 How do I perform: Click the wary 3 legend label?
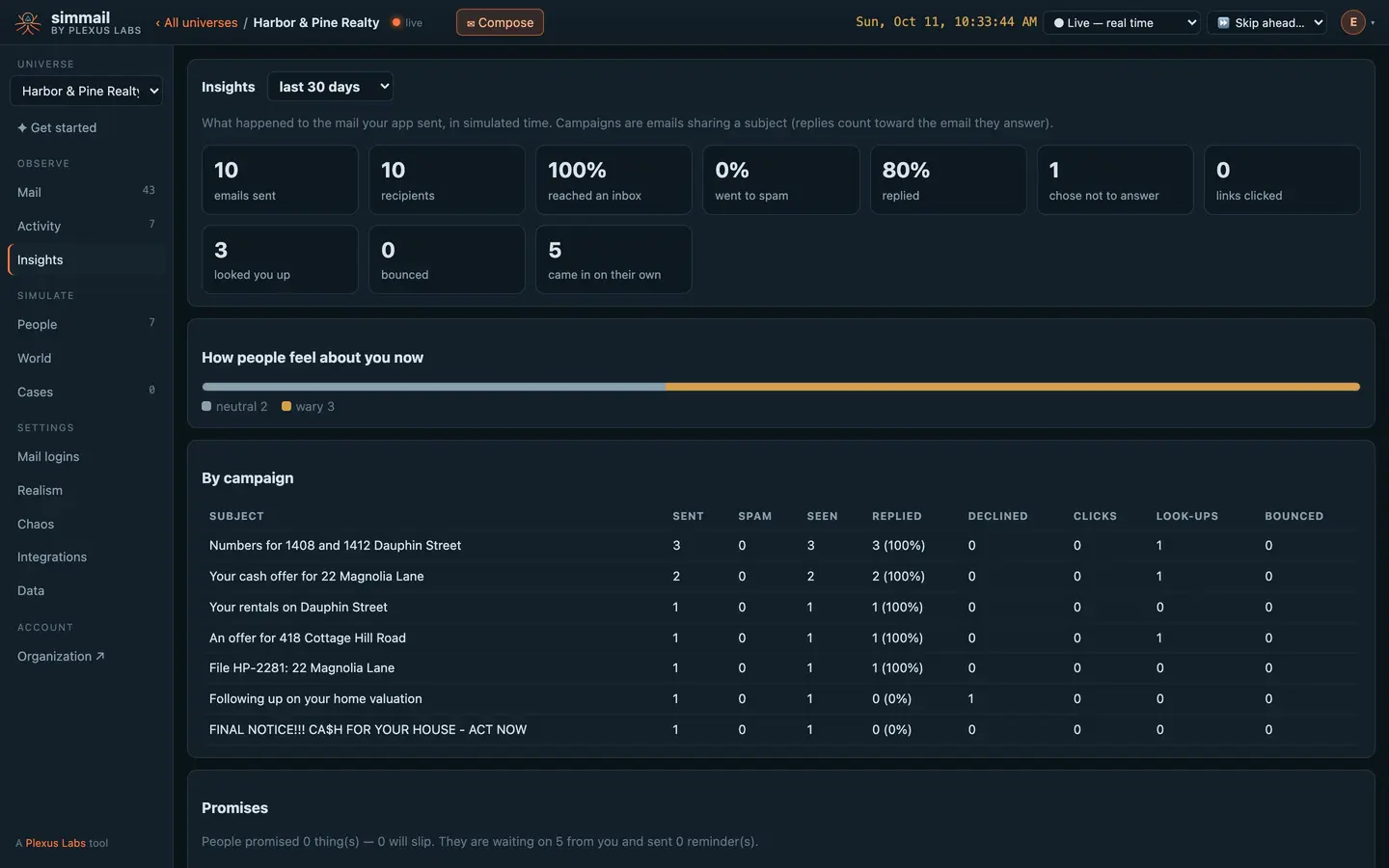[309, 407]
